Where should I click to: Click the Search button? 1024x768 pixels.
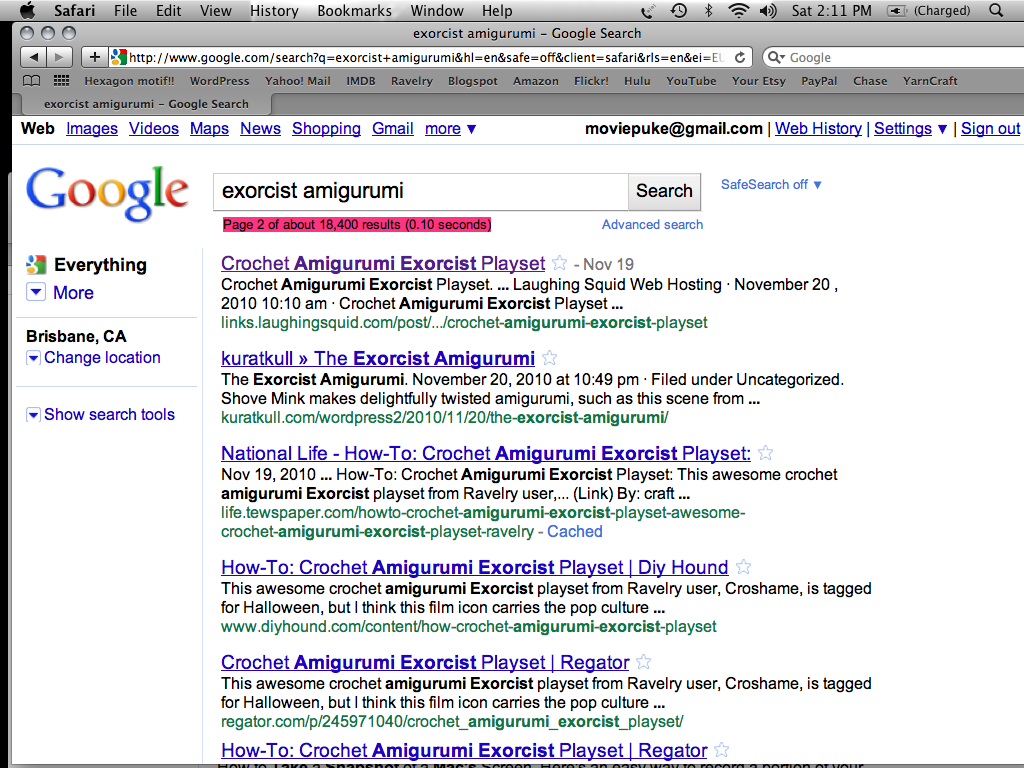coord(664,191)
